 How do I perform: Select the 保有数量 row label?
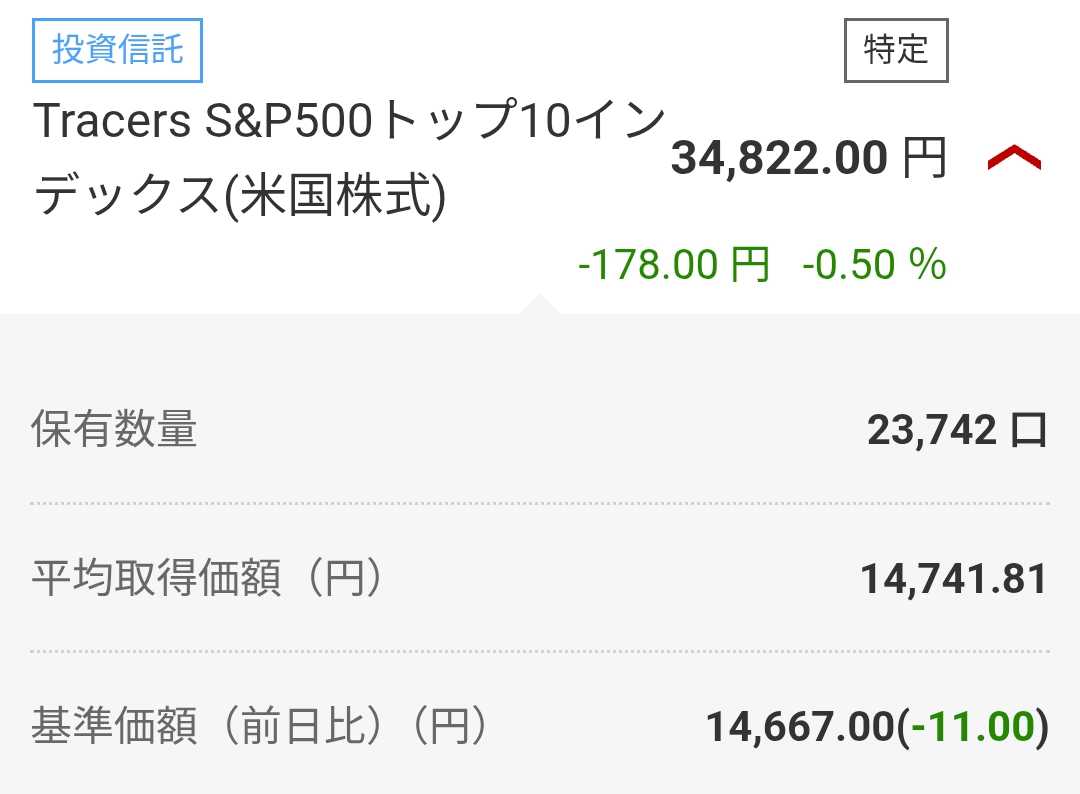tap(114, 430)
